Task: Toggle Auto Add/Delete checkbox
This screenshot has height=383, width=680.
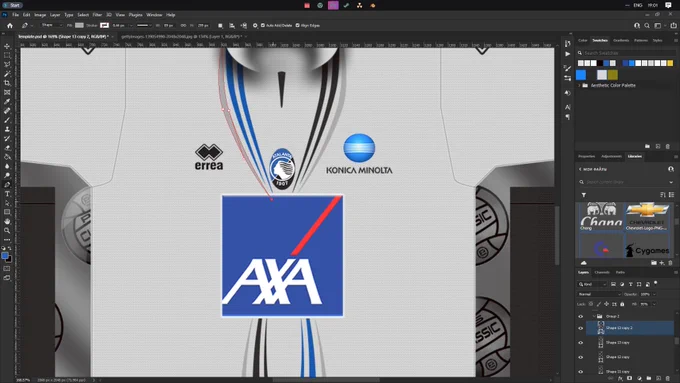Action: coord(263,26)
